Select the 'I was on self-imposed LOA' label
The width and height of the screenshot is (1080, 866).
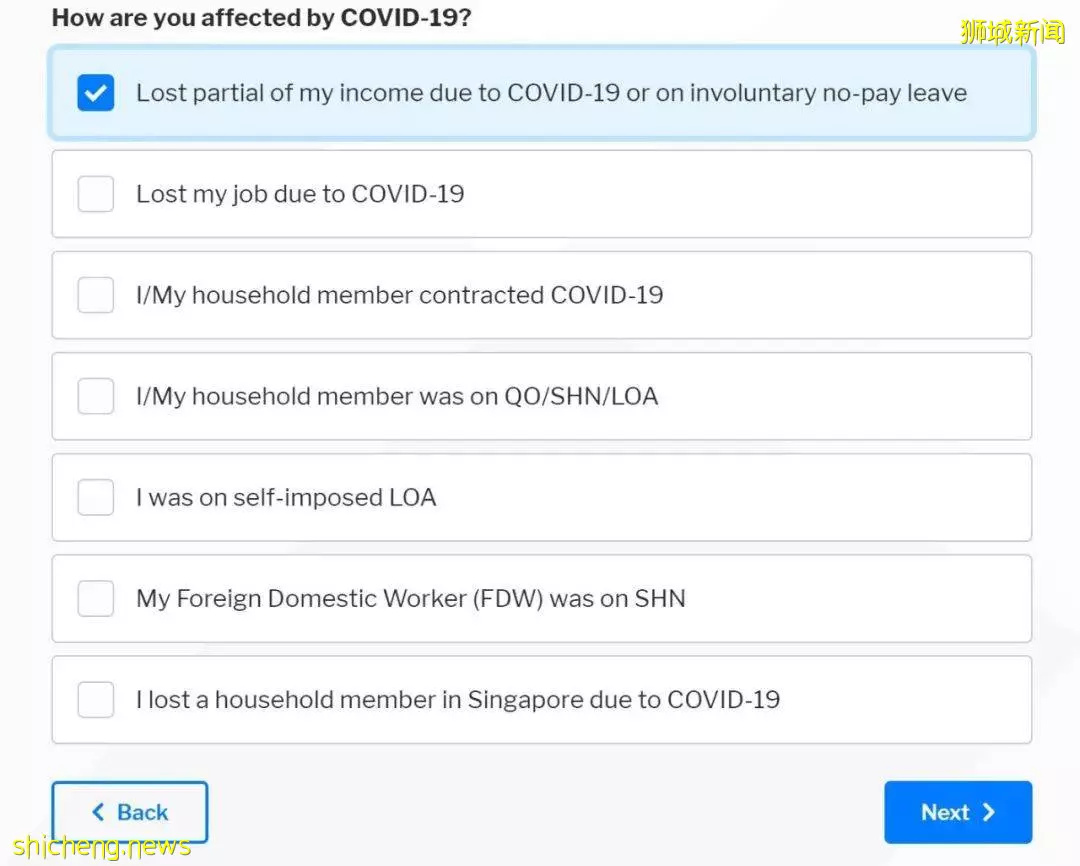point(286,497)
